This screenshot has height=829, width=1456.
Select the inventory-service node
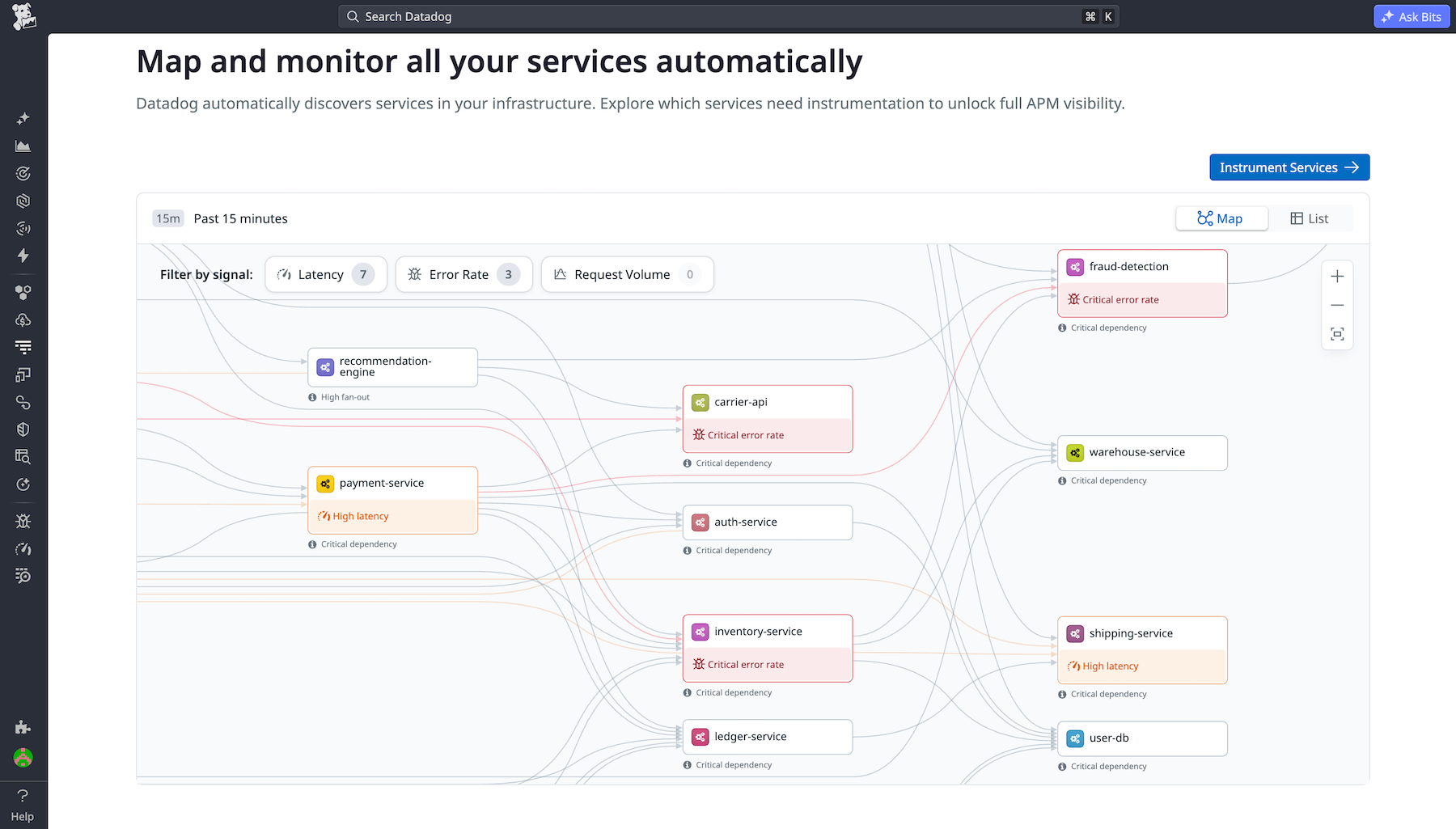point(768,649)
